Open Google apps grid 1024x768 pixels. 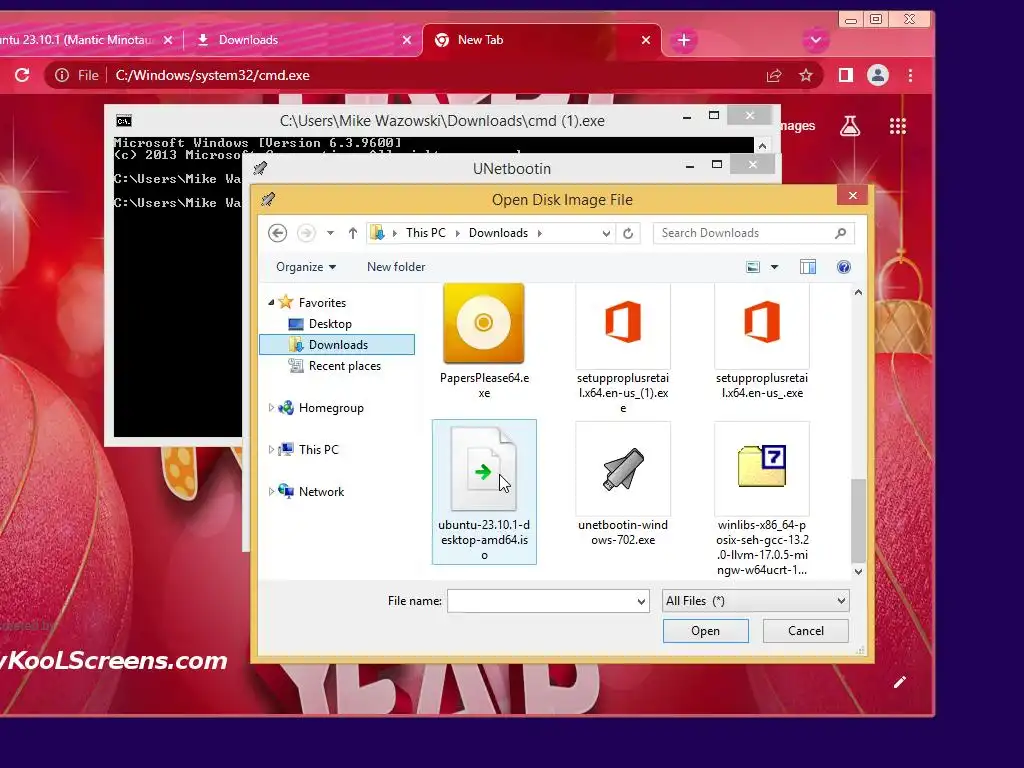coord(898,125)
